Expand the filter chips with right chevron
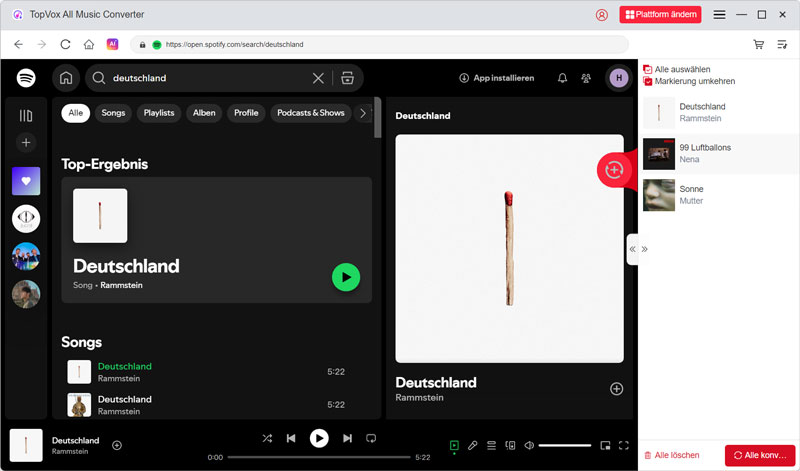This screenshot has width=800, height=471. coord(362,113)
